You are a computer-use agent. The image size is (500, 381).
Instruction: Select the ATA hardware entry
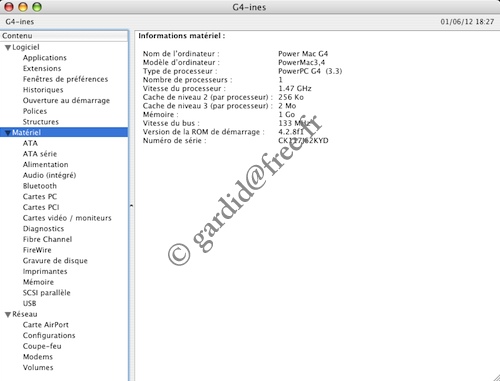[x=30, y=143]
